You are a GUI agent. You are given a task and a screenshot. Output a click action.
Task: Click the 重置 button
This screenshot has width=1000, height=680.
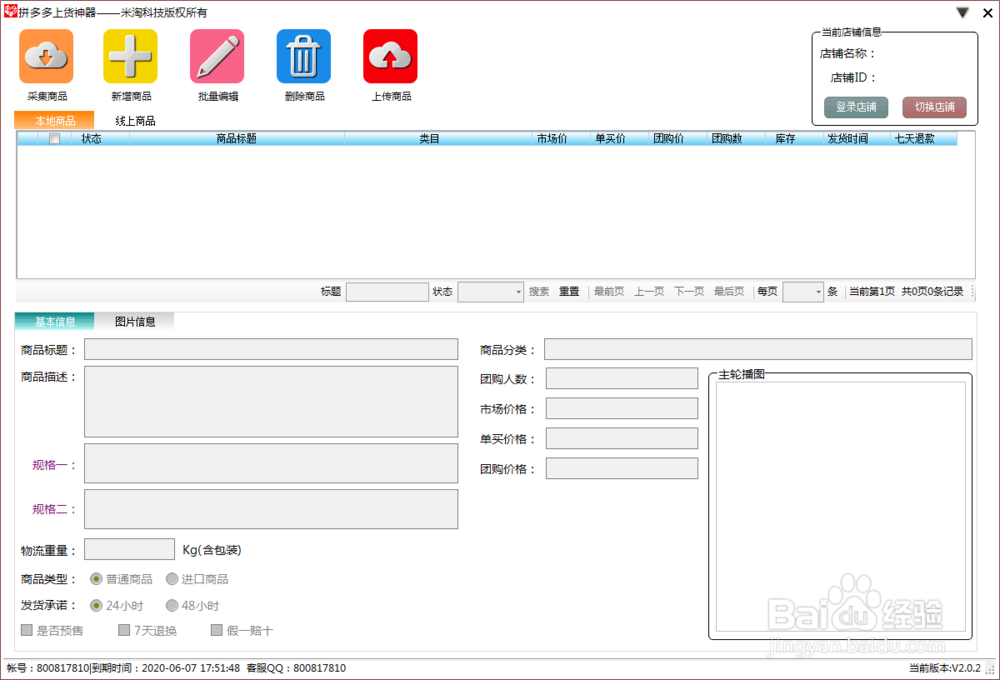tap(569, 292)
